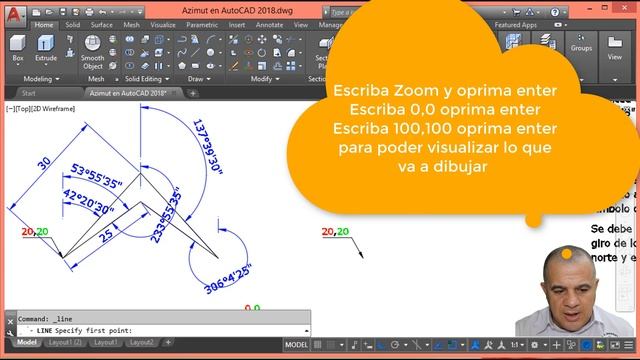This screenshot has width=640, height=360.
Task: Click the New drawing quick access icon
Action: tap(36, 12)
